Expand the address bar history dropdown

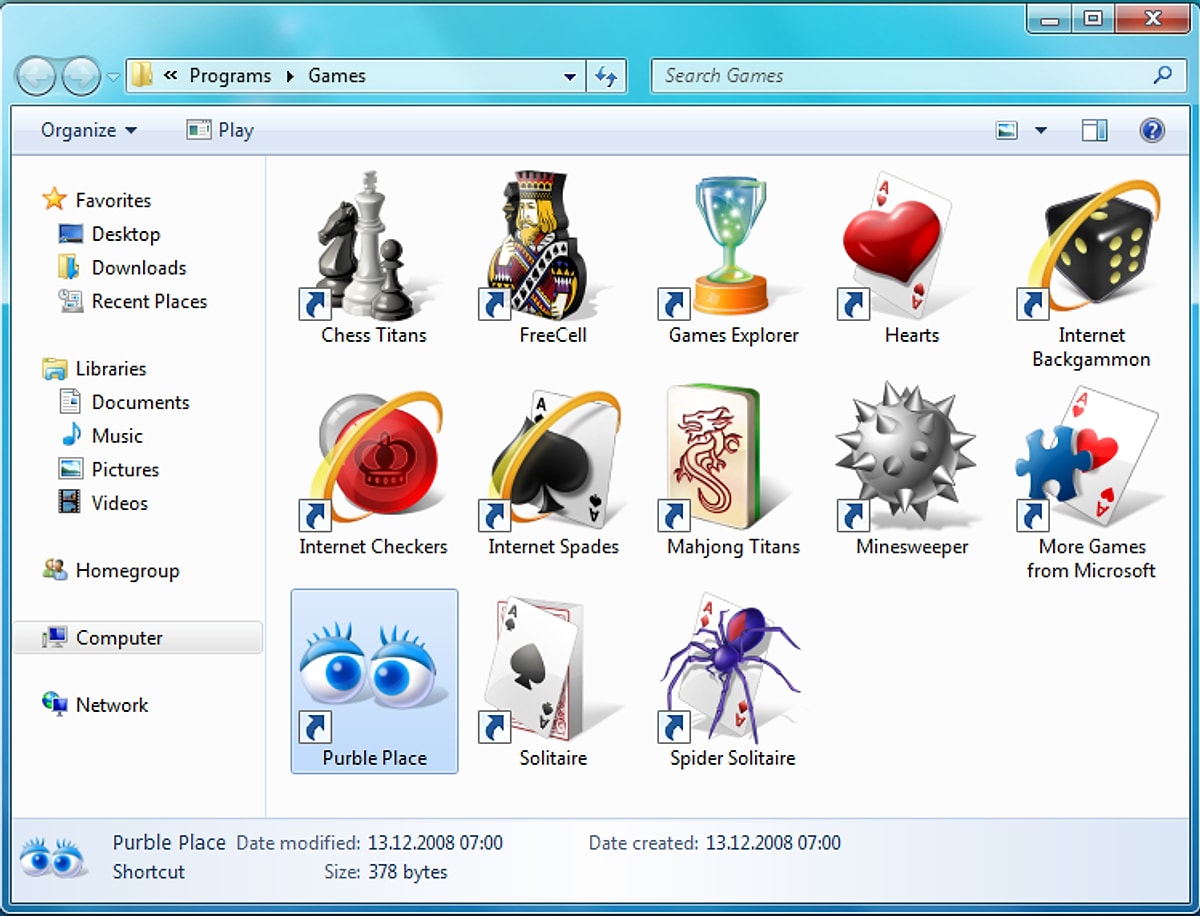(570, 76)
